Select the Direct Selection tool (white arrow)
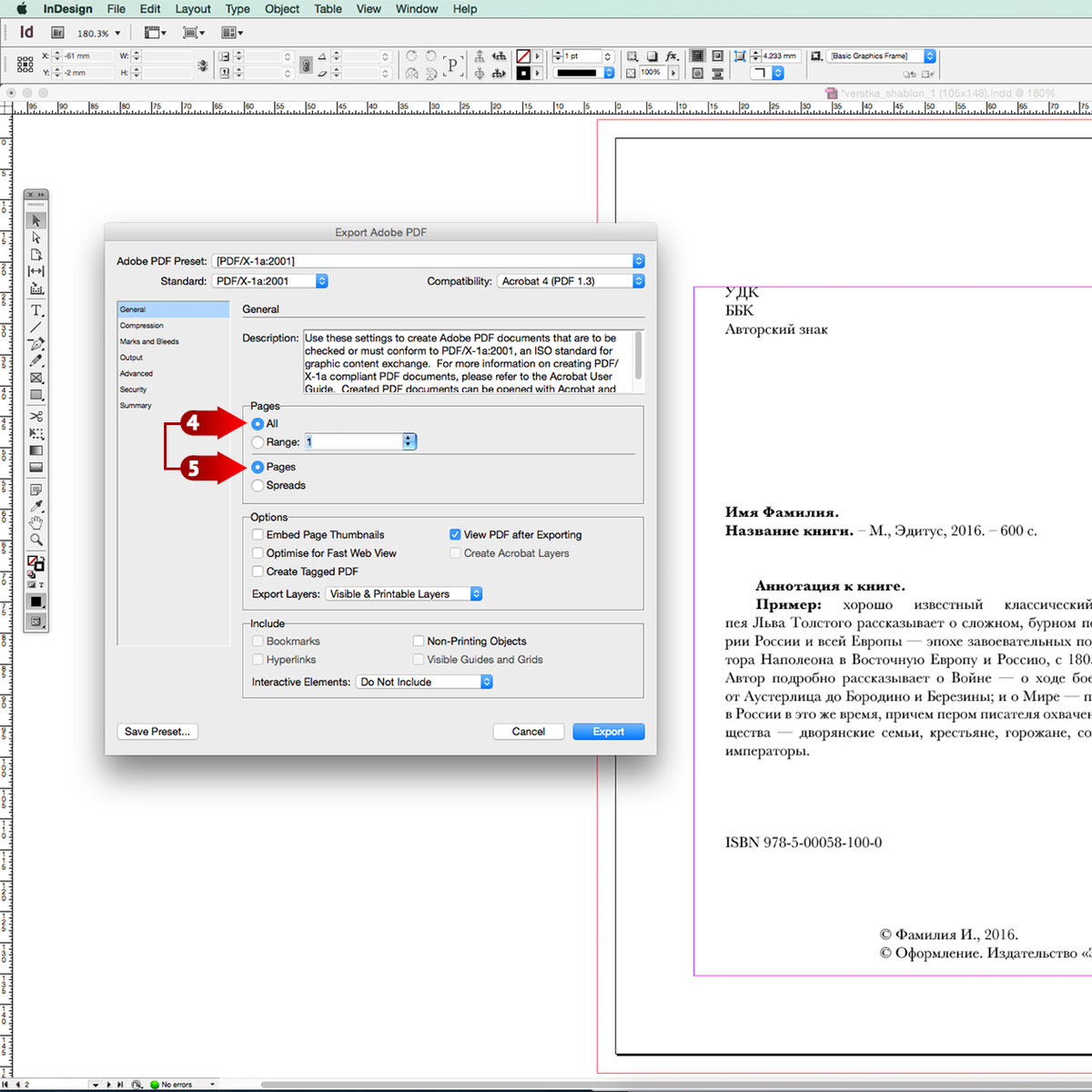Image resolution: width=1092 pixels, height=1092 pixels. pyautogui.click(x=36, y=238)
